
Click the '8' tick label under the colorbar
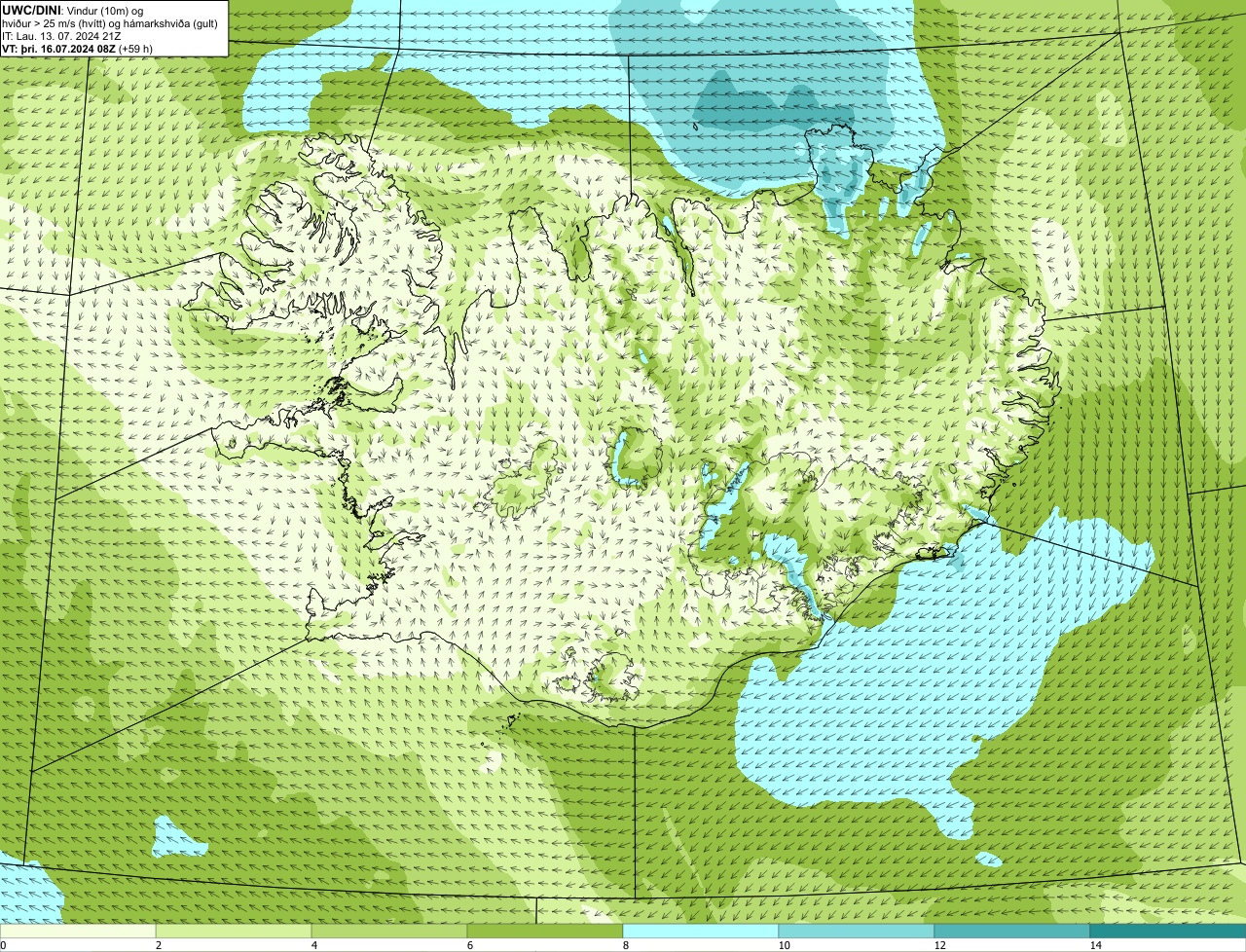pos(625,945)
